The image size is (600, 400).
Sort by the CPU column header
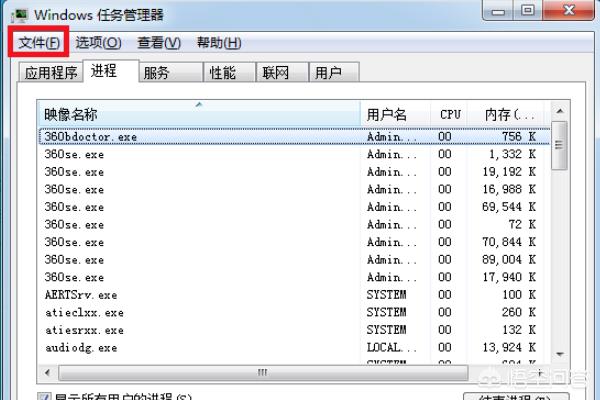[x=451, y=114]
